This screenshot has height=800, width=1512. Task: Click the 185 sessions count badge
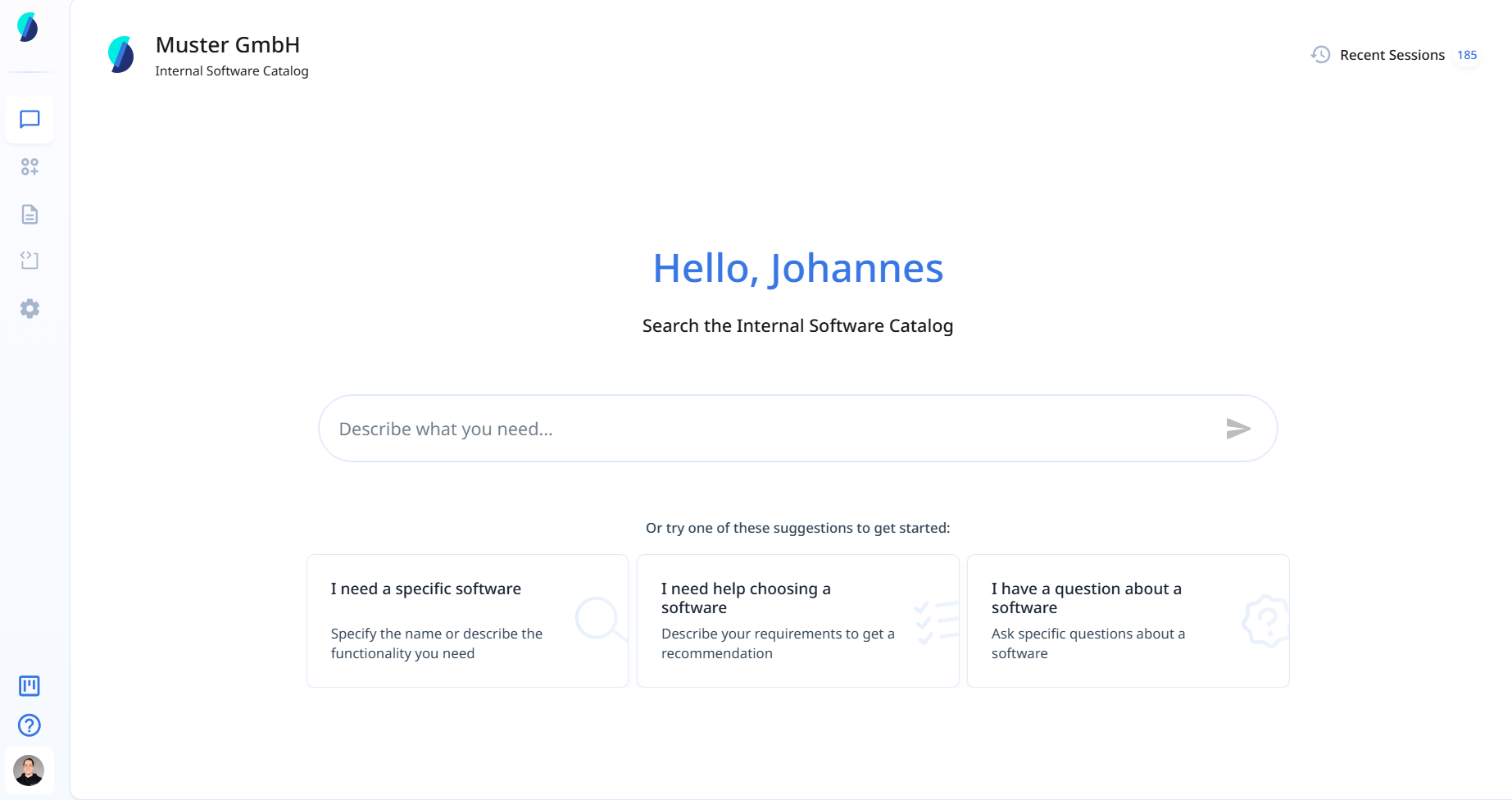click(x=1467, y=55)
